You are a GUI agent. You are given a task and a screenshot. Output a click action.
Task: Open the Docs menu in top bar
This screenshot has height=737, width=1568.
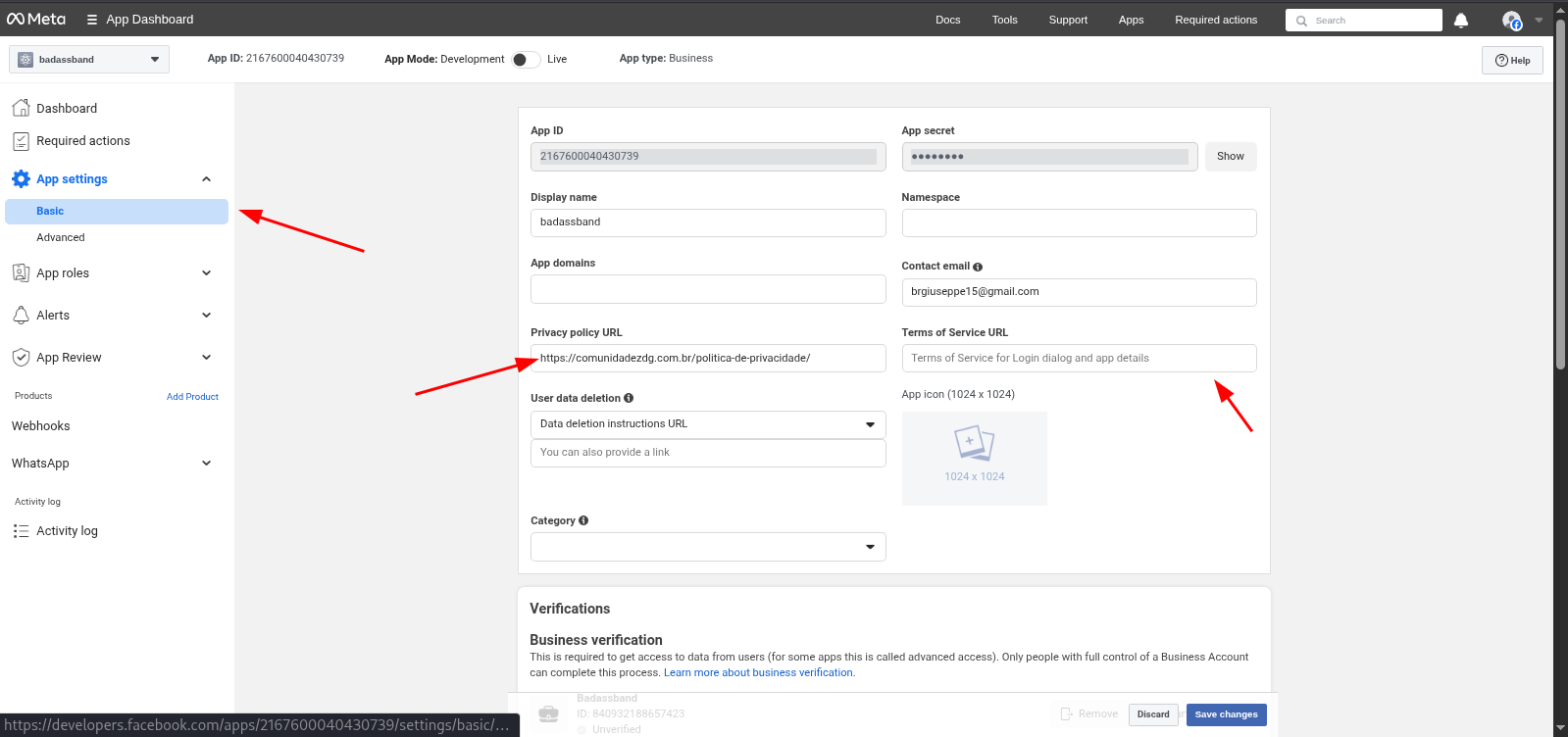pos(947,20)
